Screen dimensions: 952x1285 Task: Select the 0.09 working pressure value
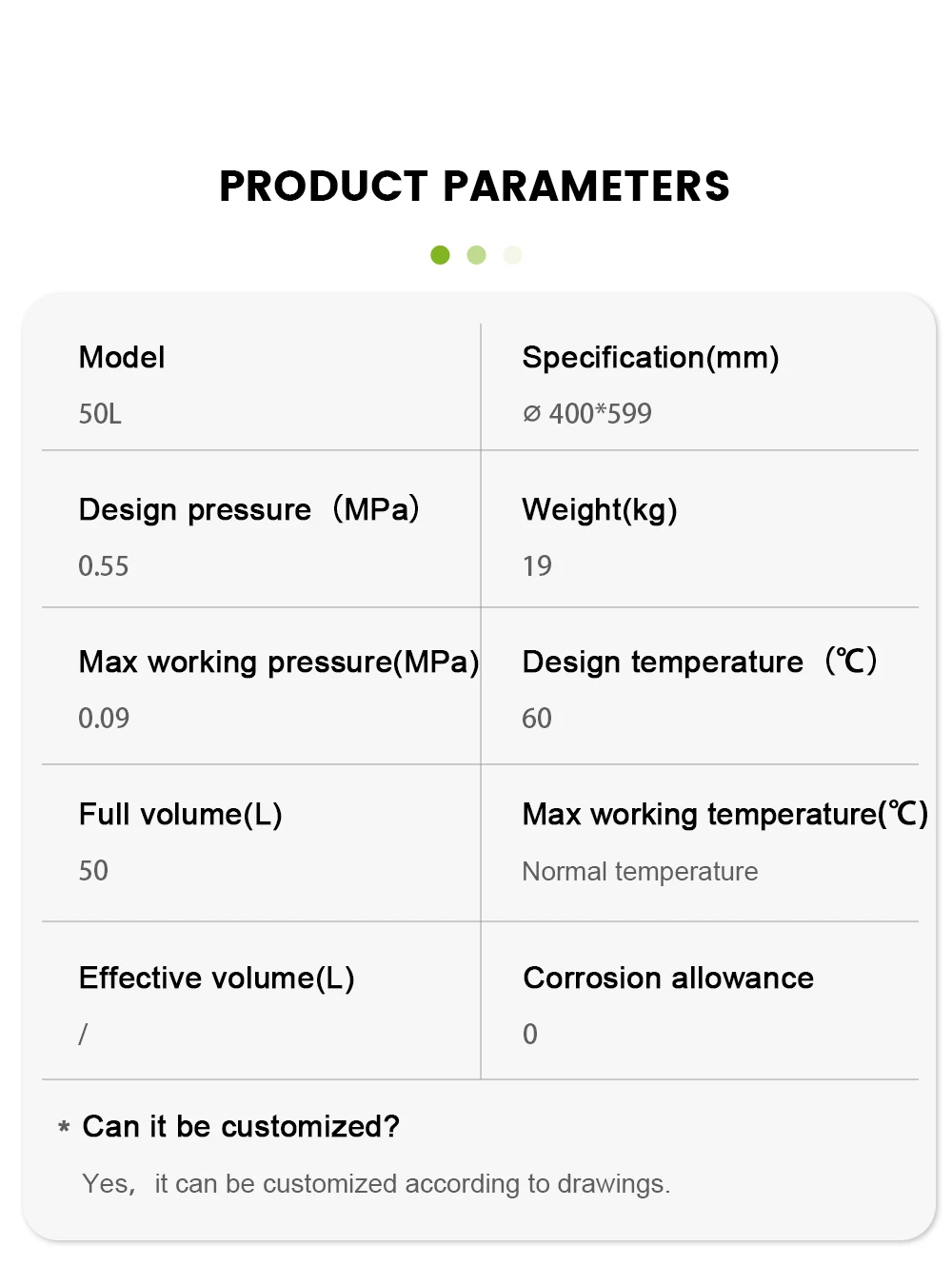point(104,719)
